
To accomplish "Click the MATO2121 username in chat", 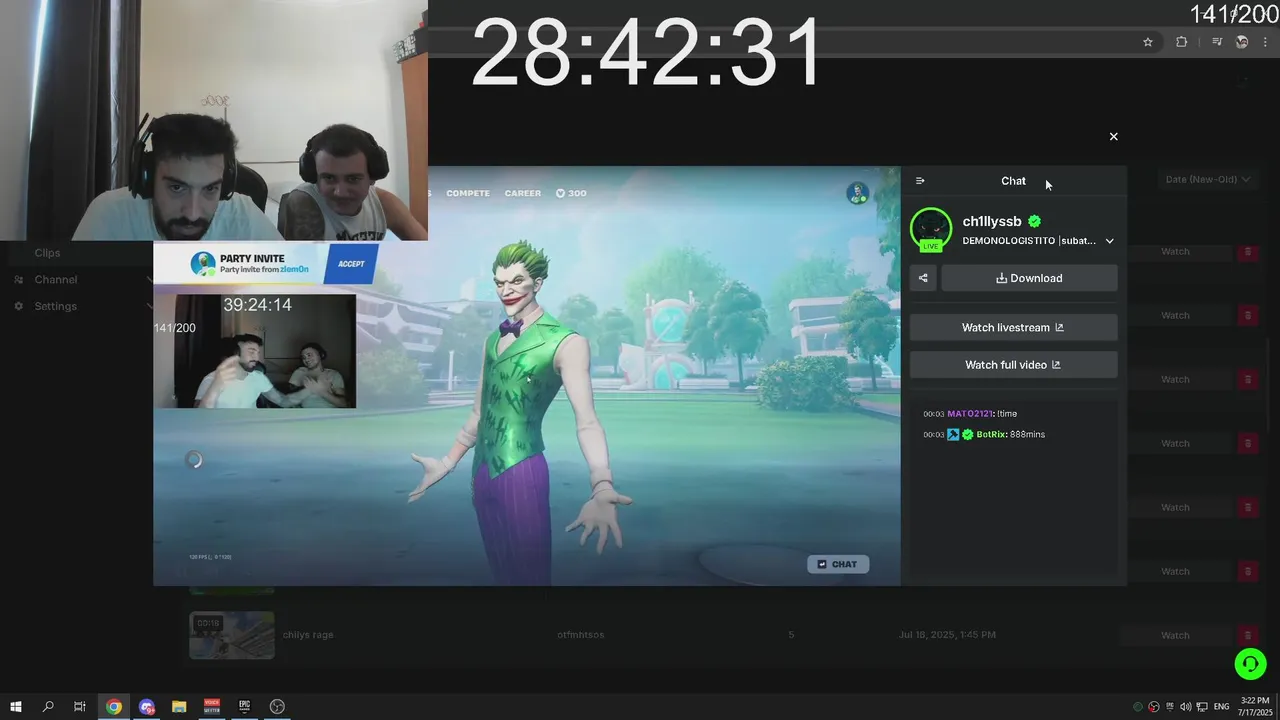I will coord(970,413).
